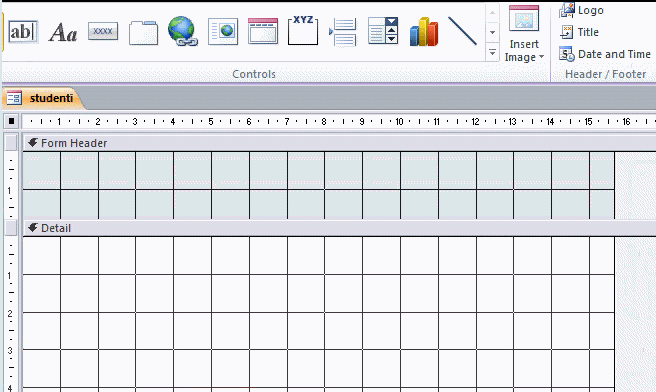Click the Date and Time icon
Image resolution: width=656 pixels, height=392 pixels.
pos(567,54)
